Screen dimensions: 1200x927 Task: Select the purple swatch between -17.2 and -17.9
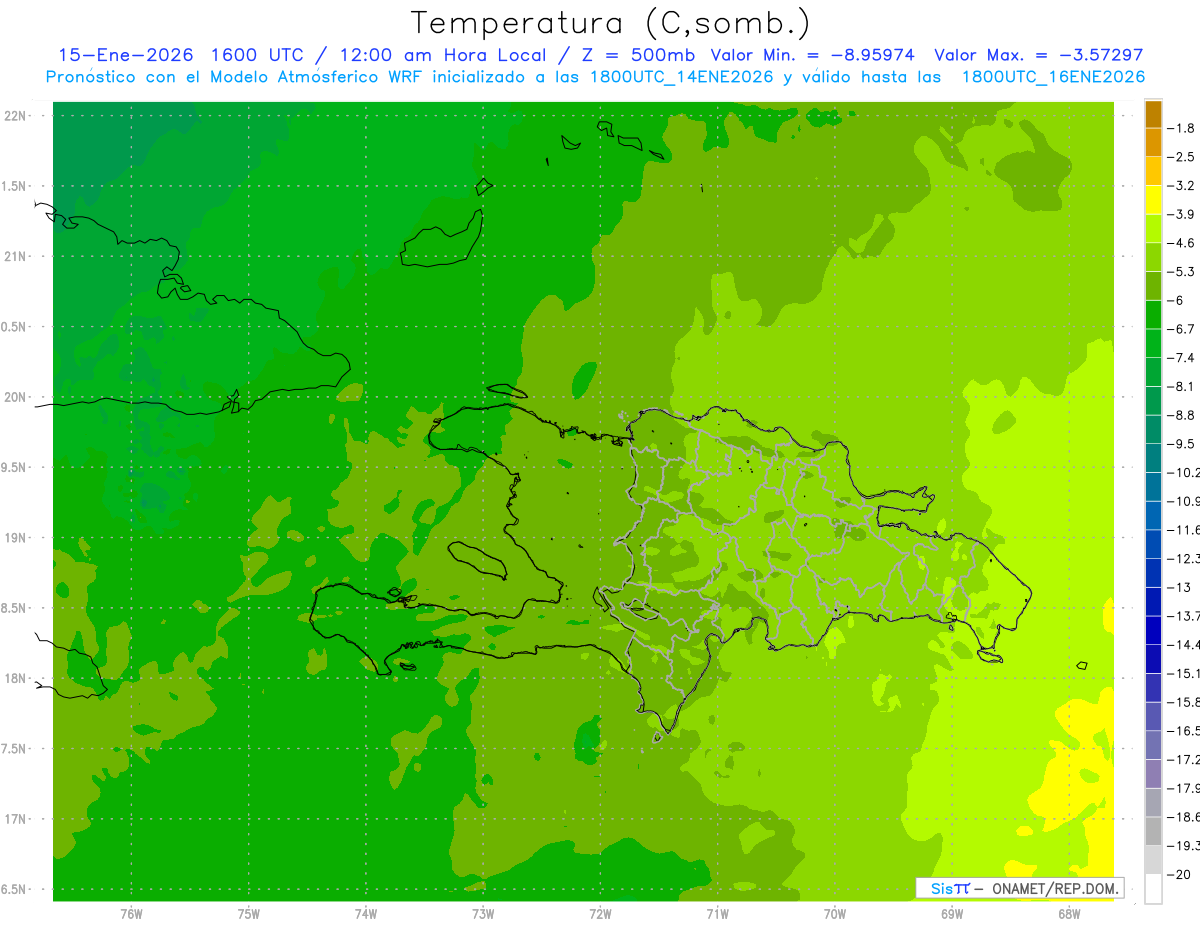click(1153, 774)
